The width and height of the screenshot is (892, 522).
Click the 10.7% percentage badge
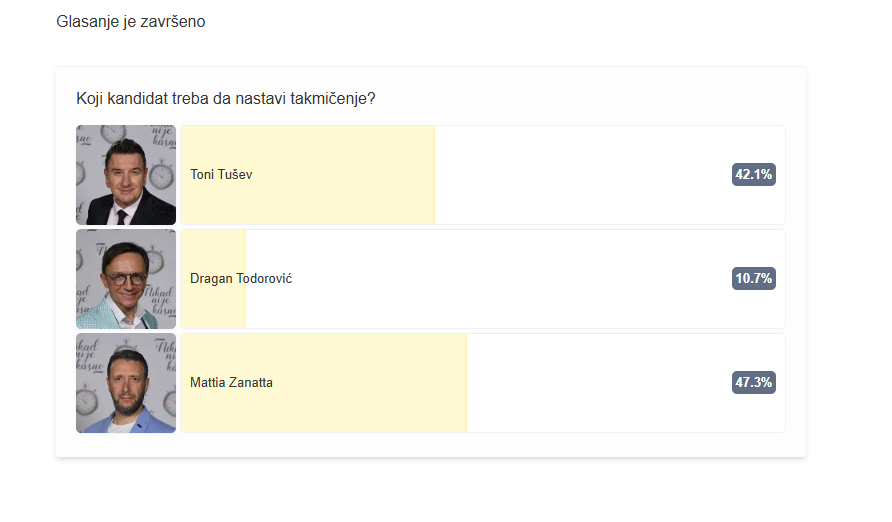click(x=754, y=279)
